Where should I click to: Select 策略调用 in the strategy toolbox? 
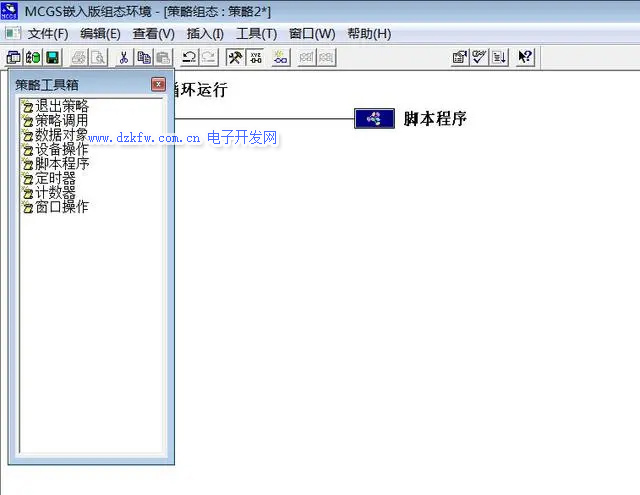pyautogui.click(x=61, y=120)
